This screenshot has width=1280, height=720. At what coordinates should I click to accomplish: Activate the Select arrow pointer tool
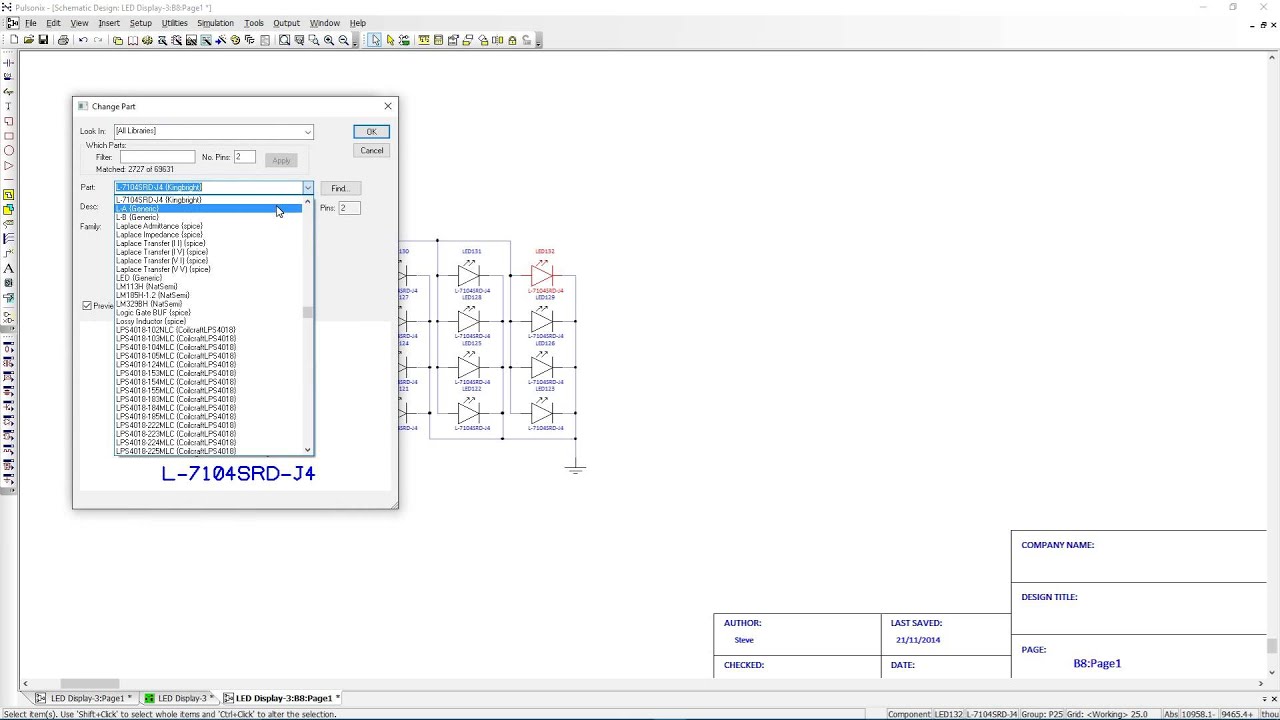click(374, 40)
